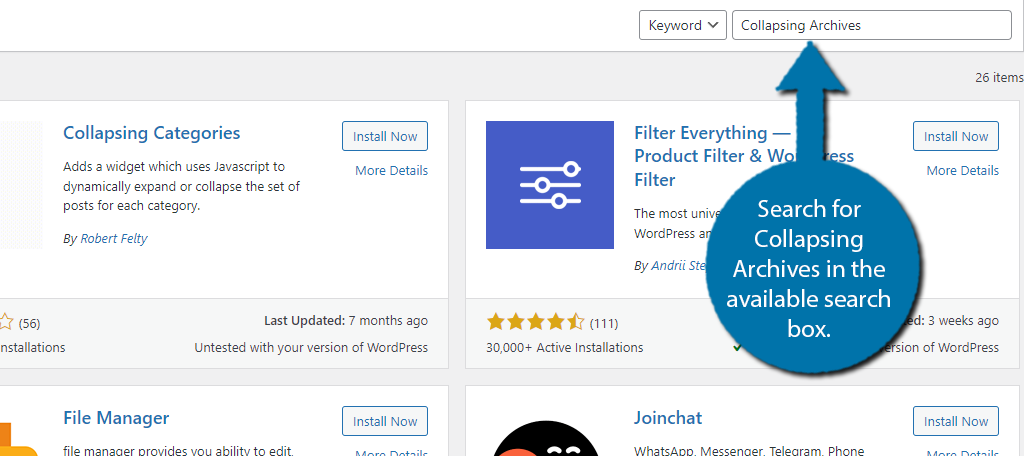Open the Collapsing Categories plugin title
The image size is (1024, 456).
pos(152,133)
